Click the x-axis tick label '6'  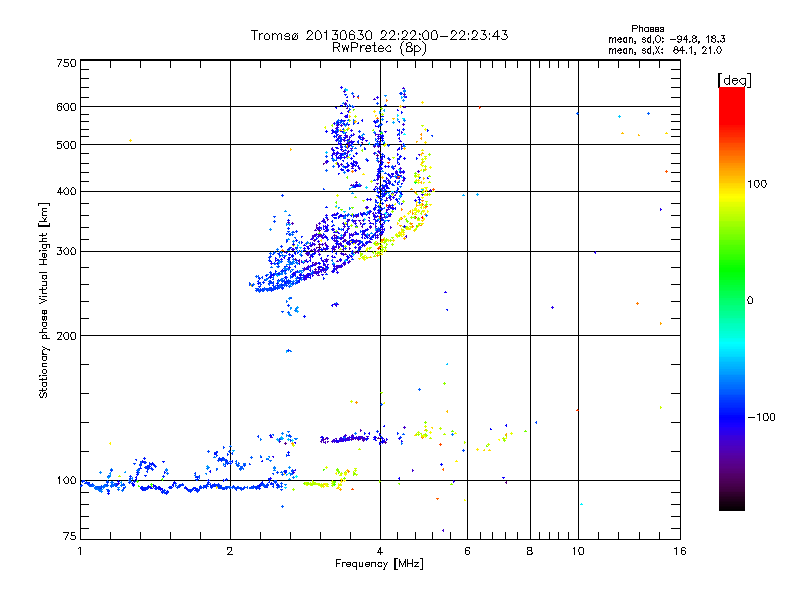(467, 551)
